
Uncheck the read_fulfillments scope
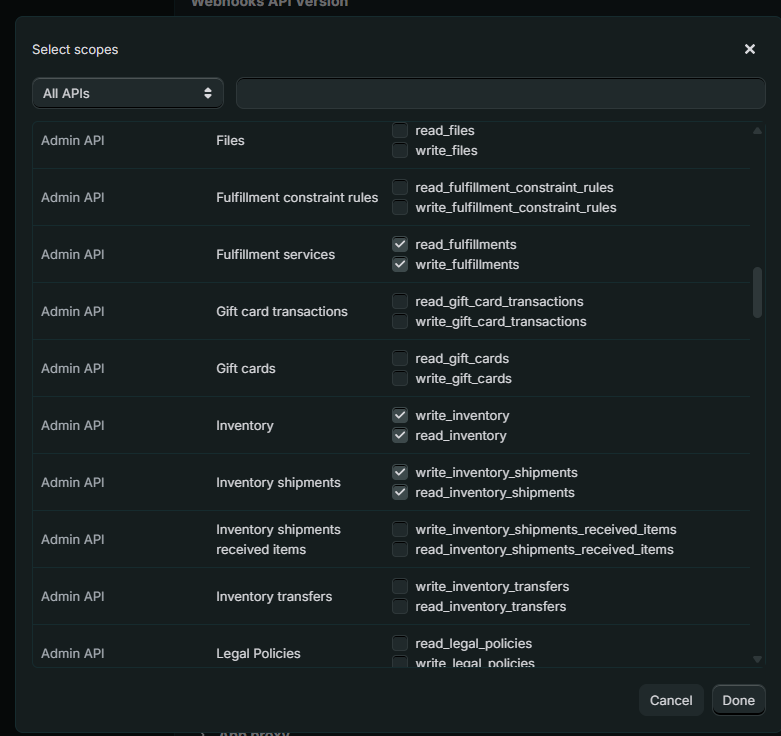(x=400, y=245)
